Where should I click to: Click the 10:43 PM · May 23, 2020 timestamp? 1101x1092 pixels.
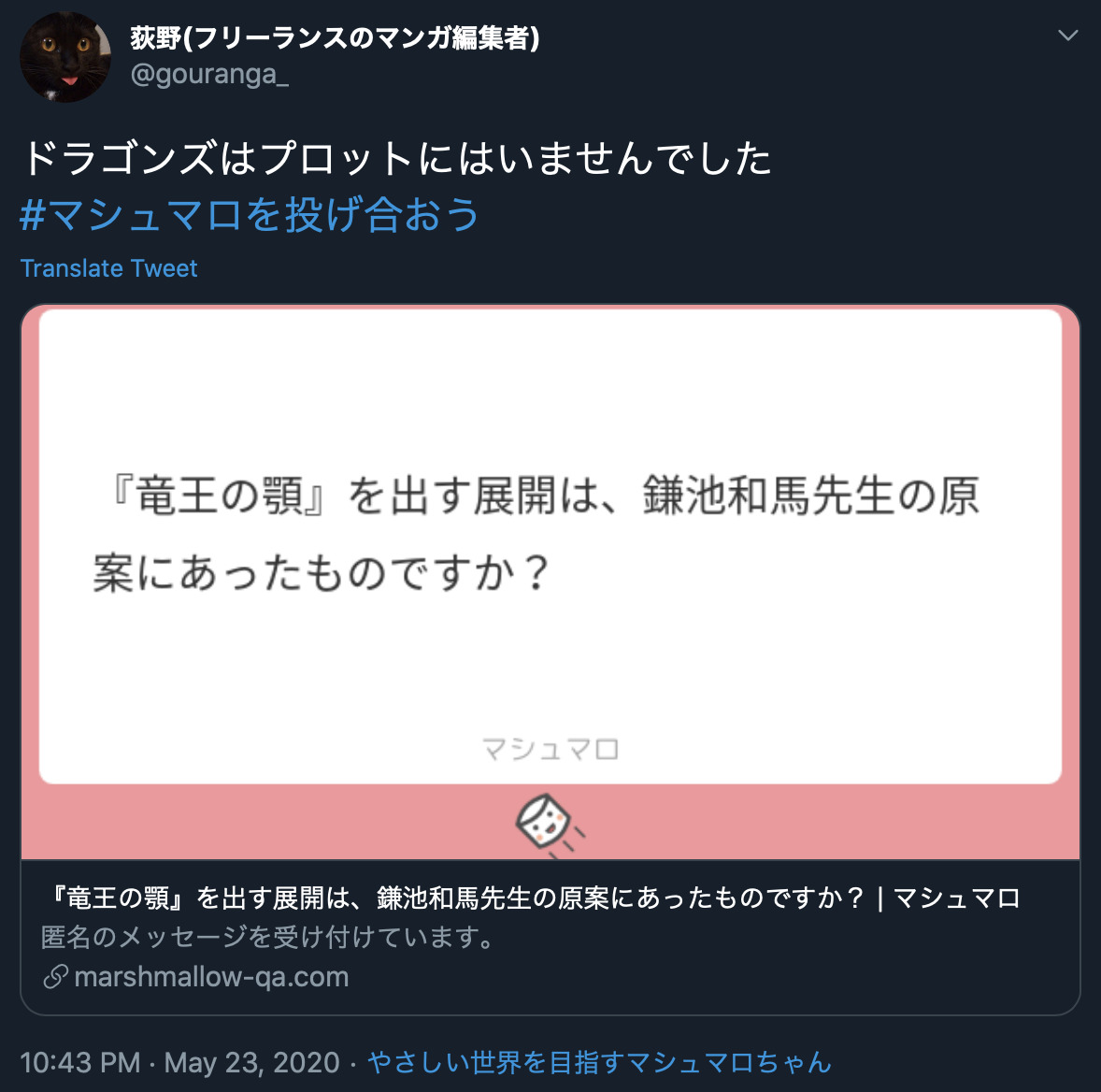(179, 1062)
